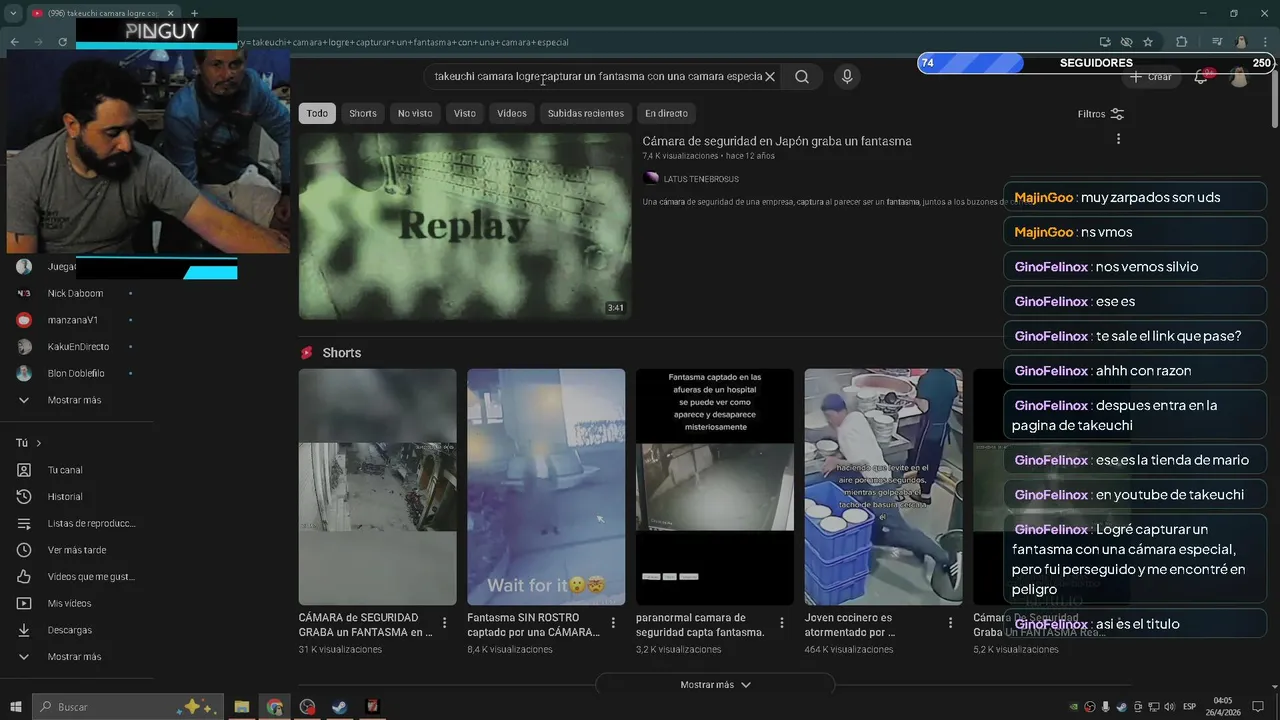Open options for Cámara de seguridad en Japón video
This screenshot has height=720, width=1280.
(x=1118, y=139)
